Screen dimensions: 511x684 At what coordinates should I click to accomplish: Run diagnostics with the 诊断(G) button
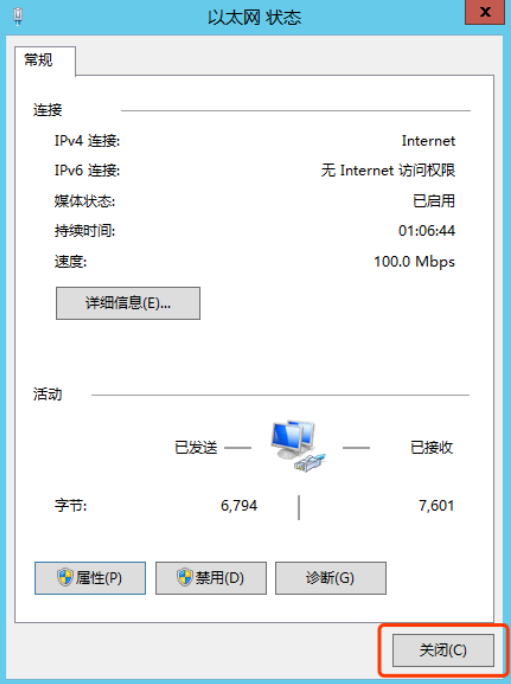[330, 578]
